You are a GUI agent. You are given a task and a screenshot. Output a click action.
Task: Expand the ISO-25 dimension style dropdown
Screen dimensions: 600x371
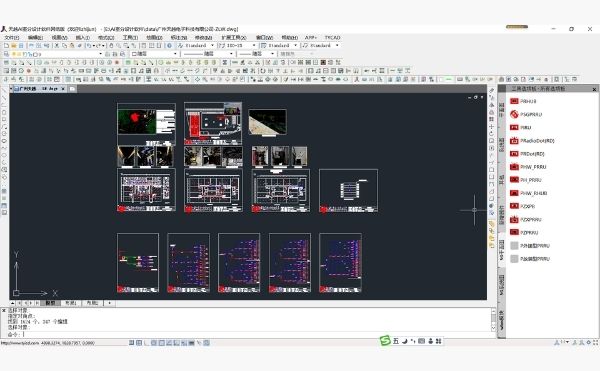pos(237,46)
